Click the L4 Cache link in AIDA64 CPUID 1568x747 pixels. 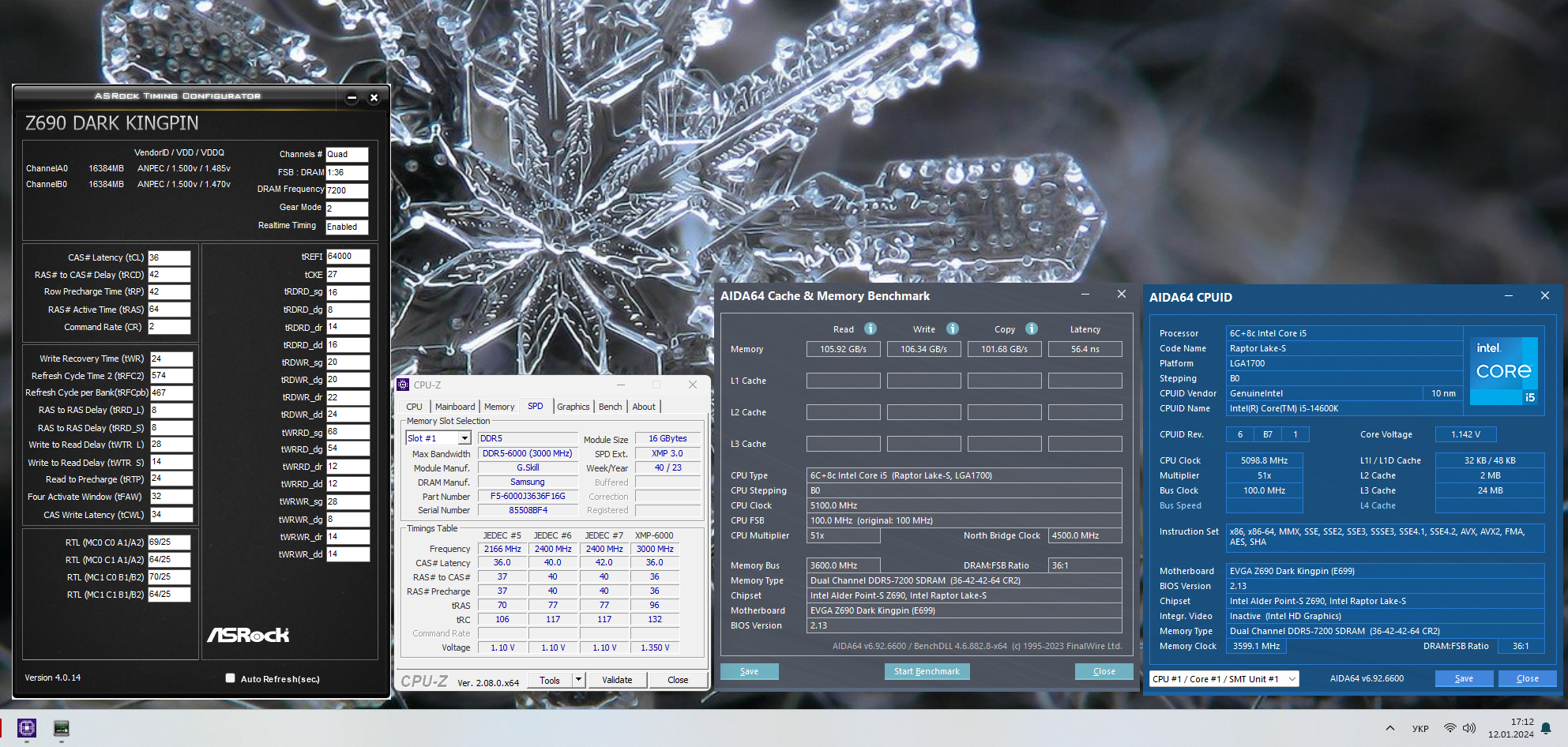click(x=1378, y=505)
